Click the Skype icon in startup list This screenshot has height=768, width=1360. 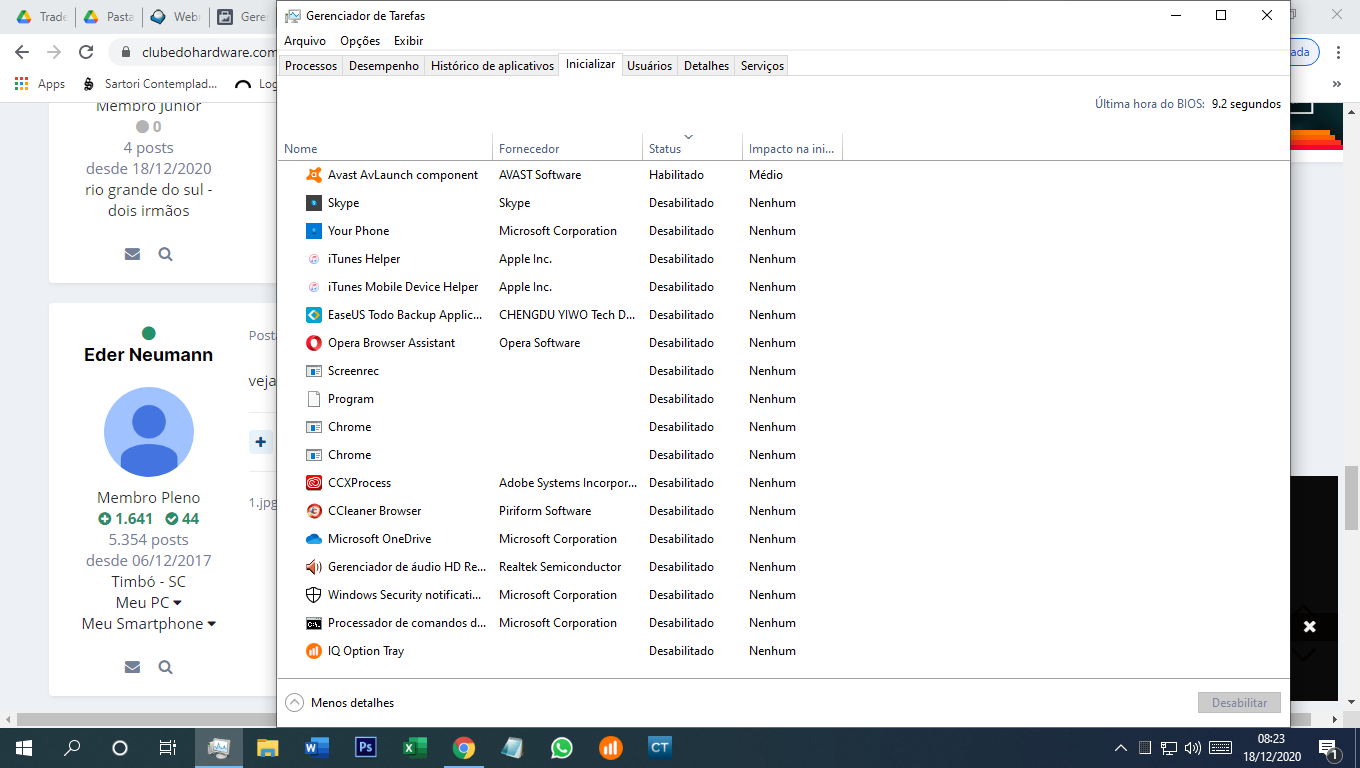pos(313,203)
